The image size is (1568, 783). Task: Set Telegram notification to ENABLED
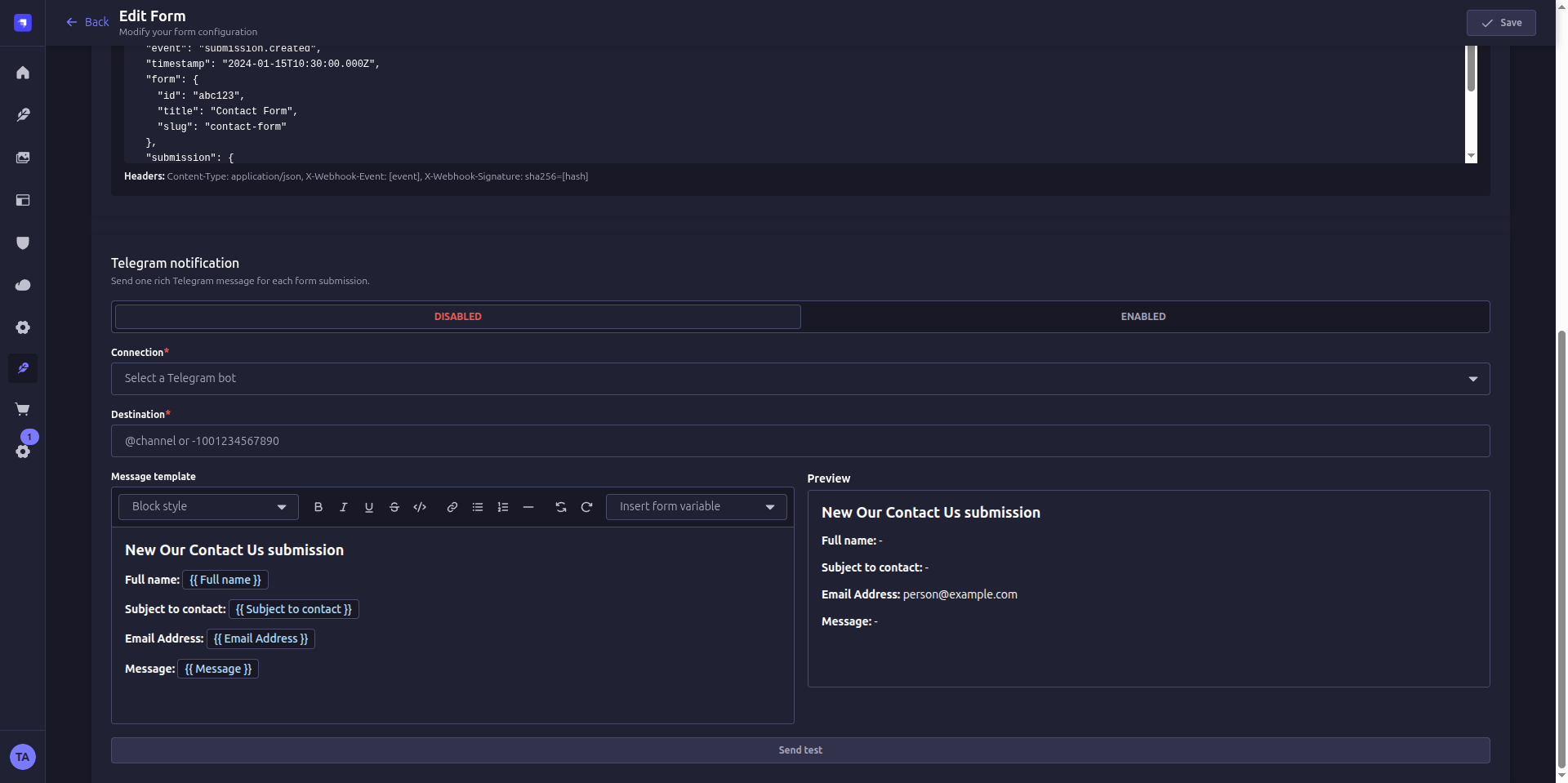pos(1143,317)
